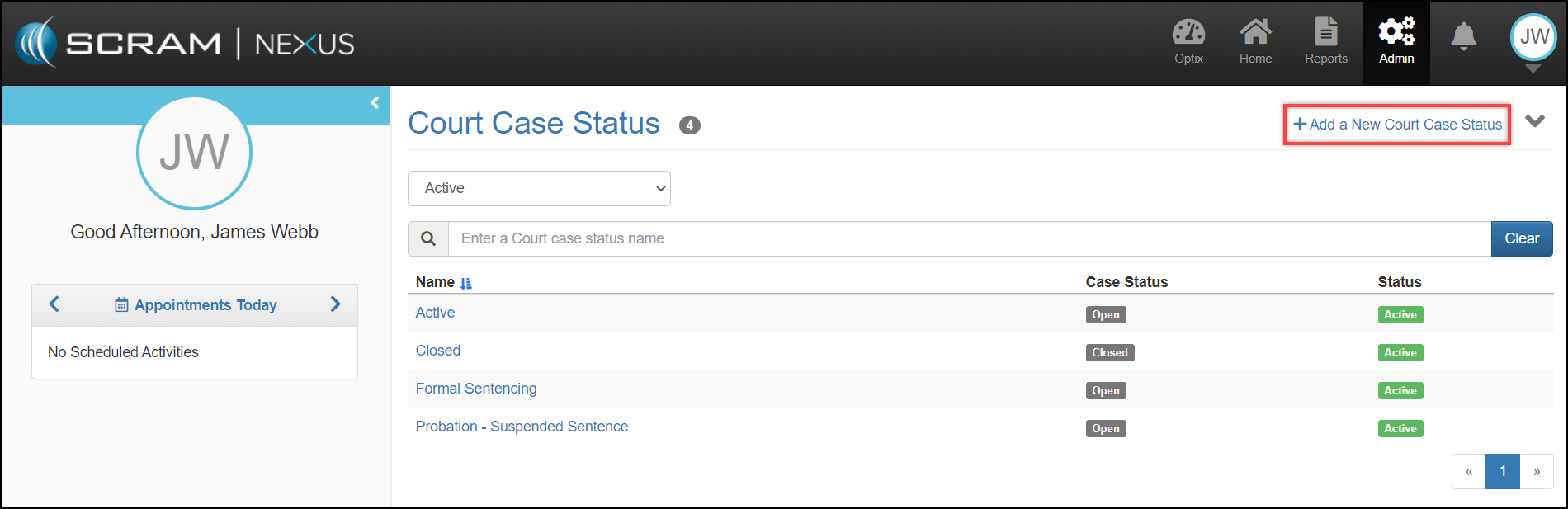Viewport: 1568px width, 509px height.
Task: Open Probation - Suspended Sentence entry
Action: click(522, 427)
